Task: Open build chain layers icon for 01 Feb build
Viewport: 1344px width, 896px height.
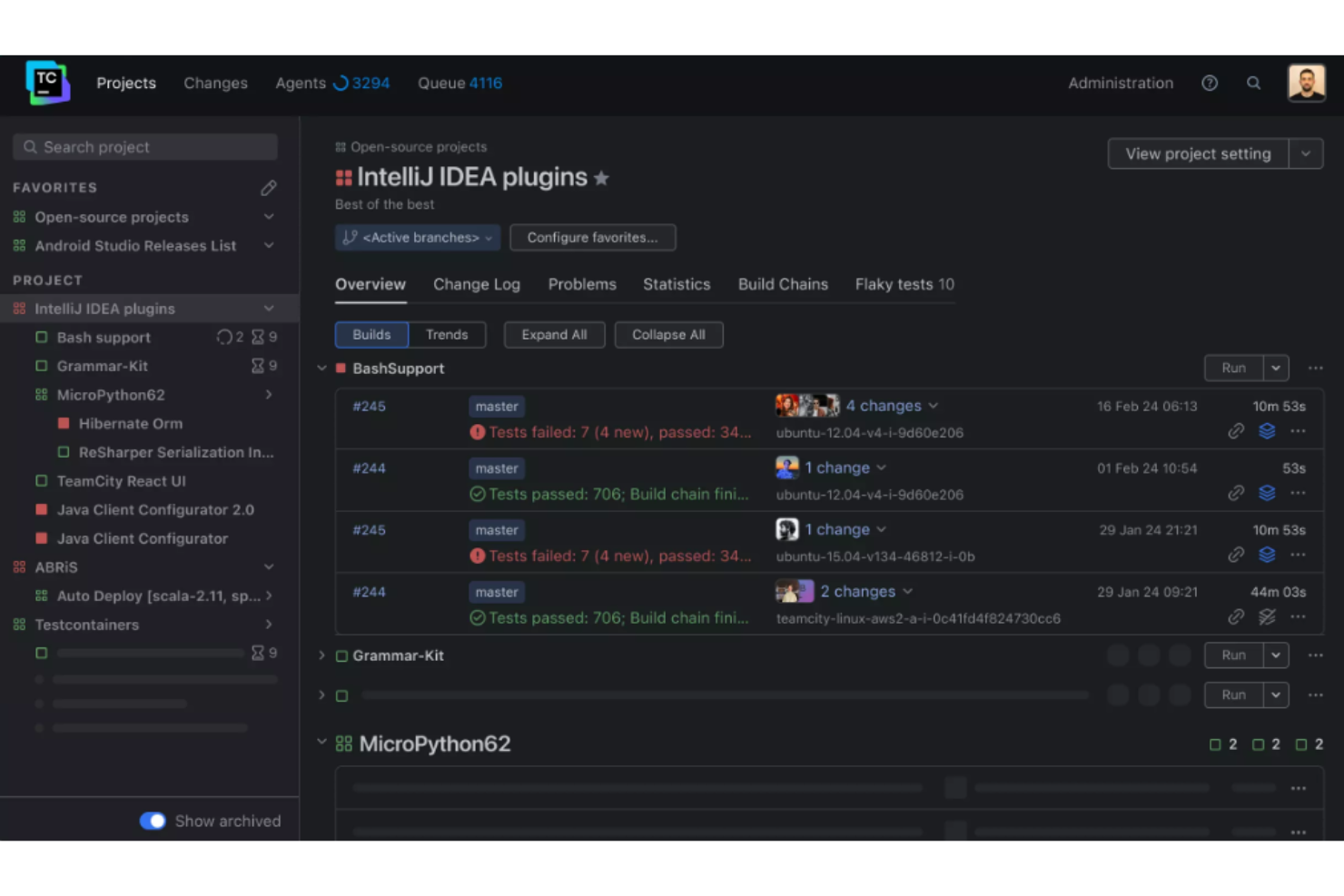Action: click(1267, 493)
